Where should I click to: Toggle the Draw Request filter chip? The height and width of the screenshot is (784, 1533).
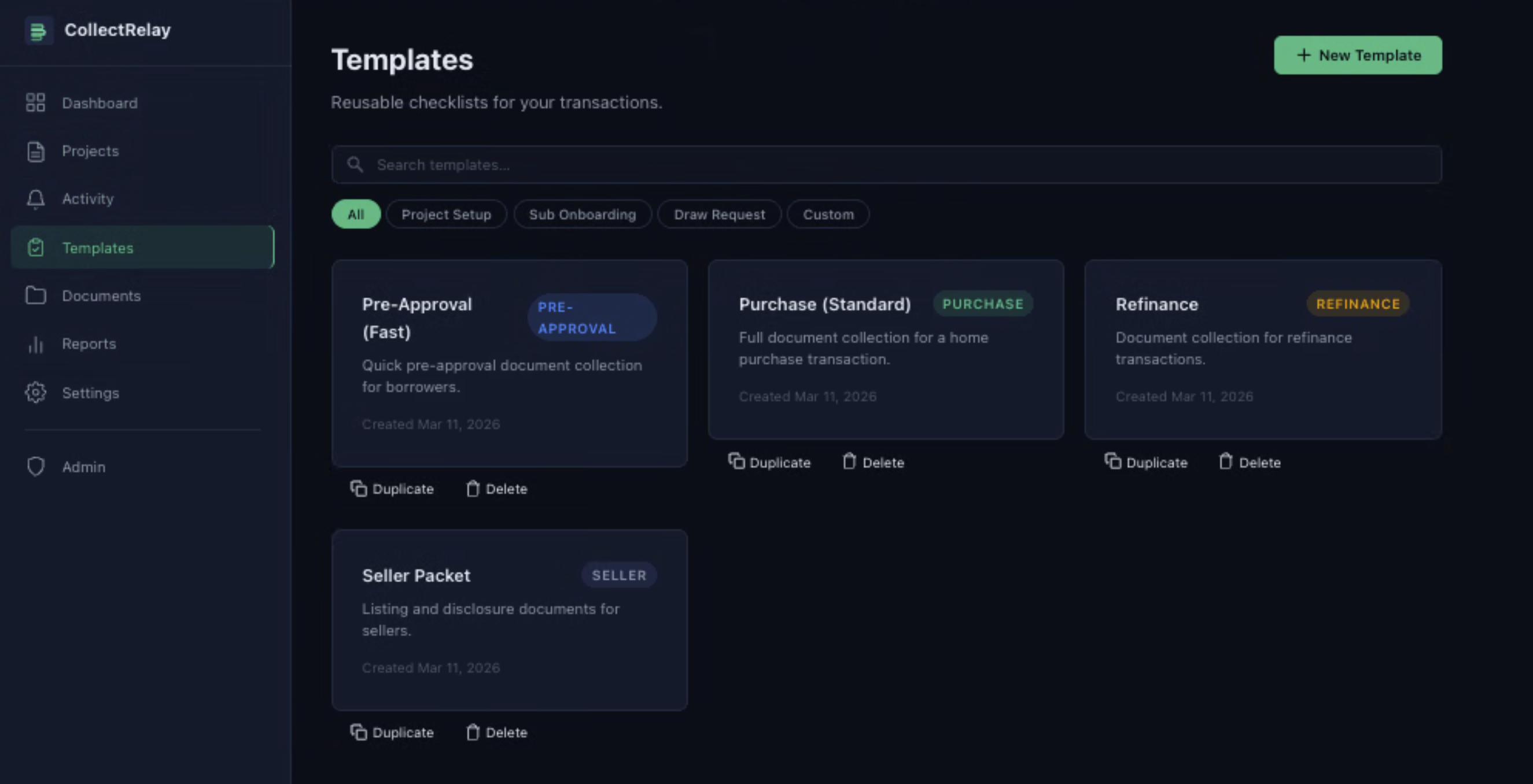pos(719,214)
